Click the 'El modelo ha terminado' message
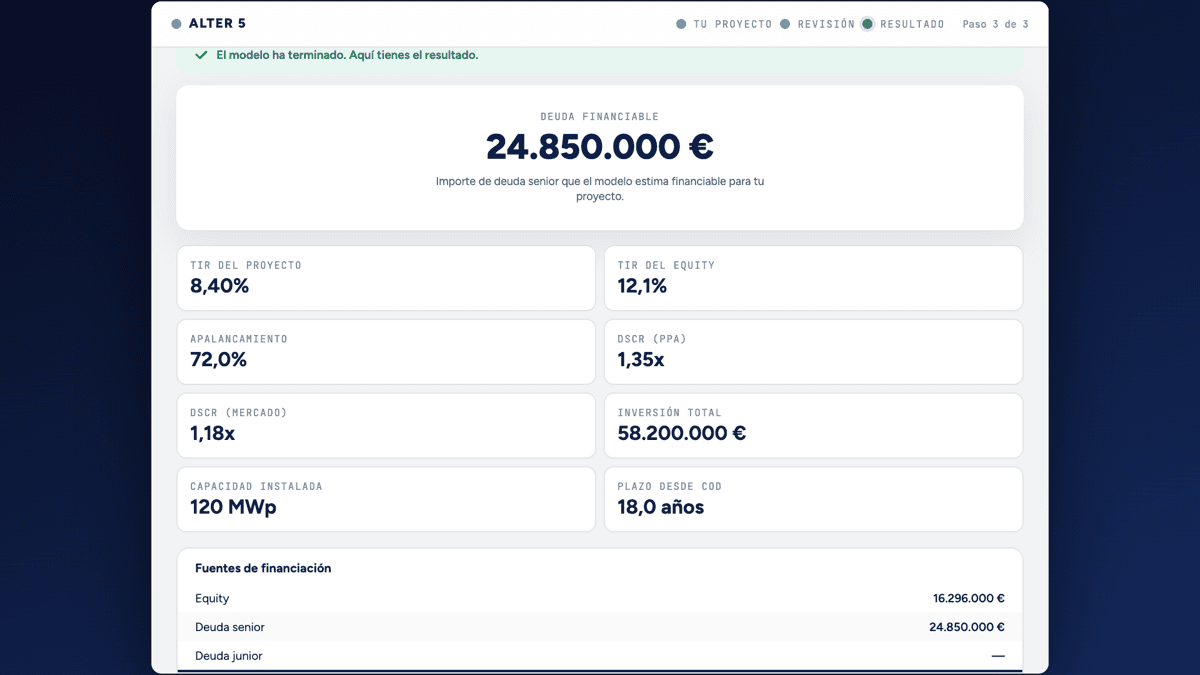The height and width of the screenshot is (675, 1200). coord(347,55)
